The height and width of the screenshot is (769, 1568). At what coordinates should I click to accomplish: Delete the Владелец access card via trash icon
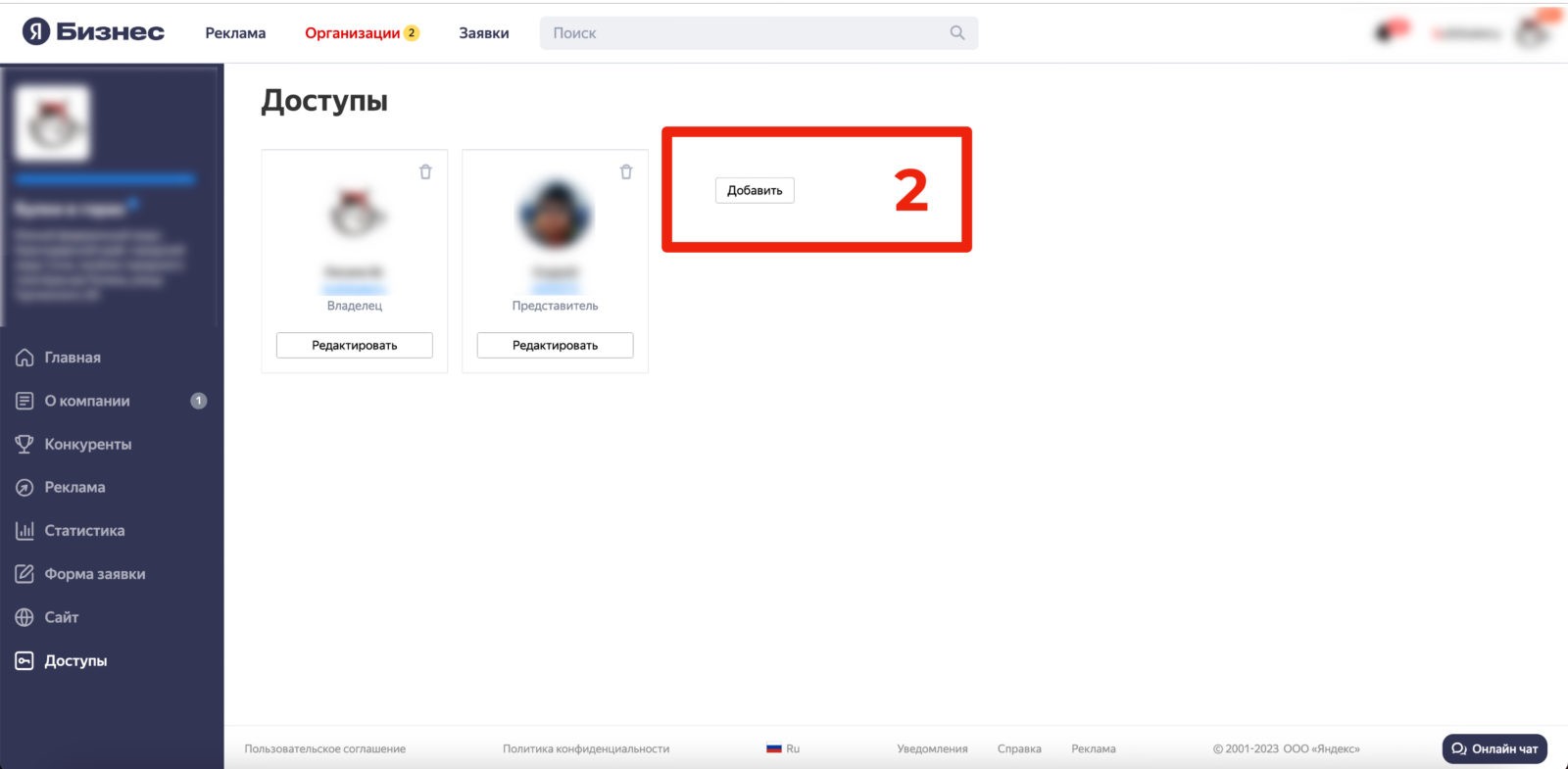pyautogui.click(x=425, y=171)
